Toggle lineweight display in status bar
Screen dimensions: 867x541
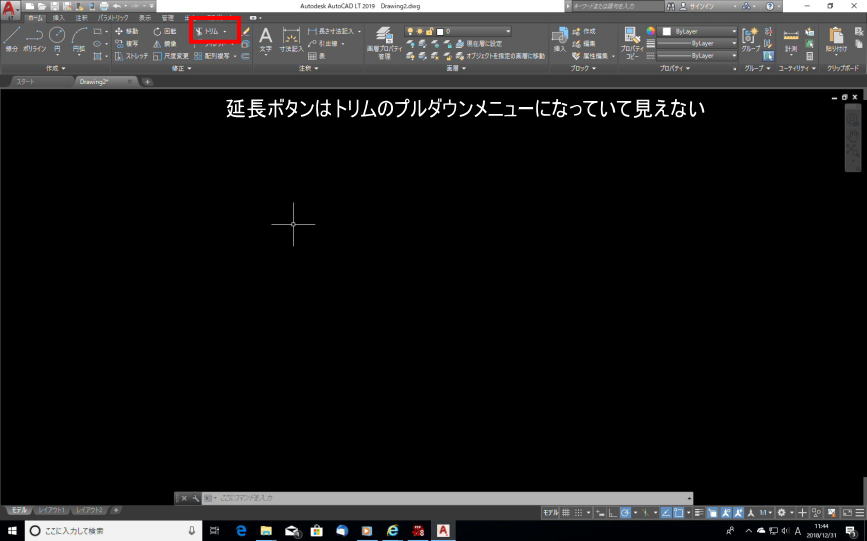click(x=699, y=513)
